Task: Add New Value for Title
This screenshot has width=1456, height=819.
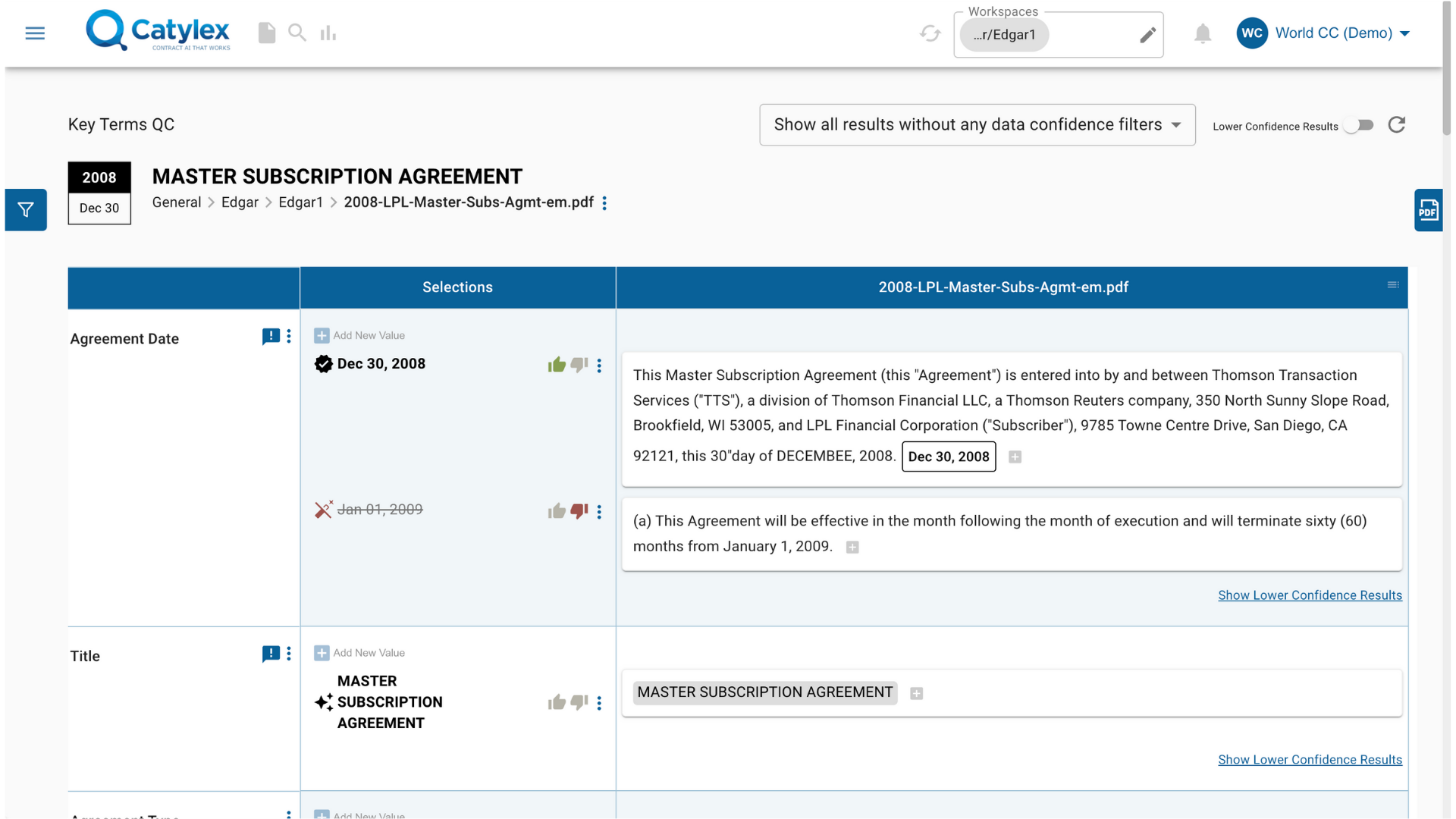Action: pos(359,653)
